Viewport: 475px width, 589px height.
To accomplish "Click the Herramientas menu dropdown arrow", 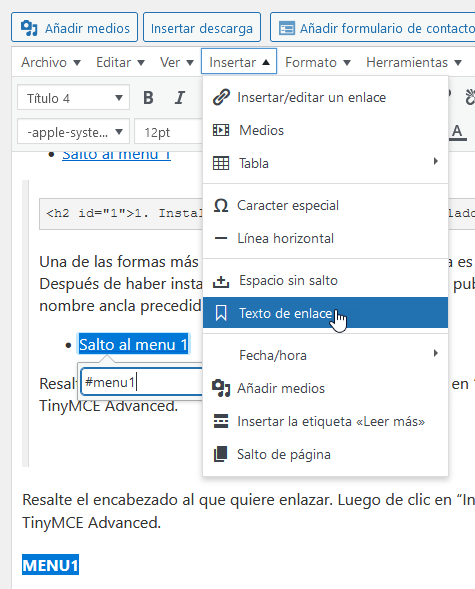I will [x=458, y=63].
